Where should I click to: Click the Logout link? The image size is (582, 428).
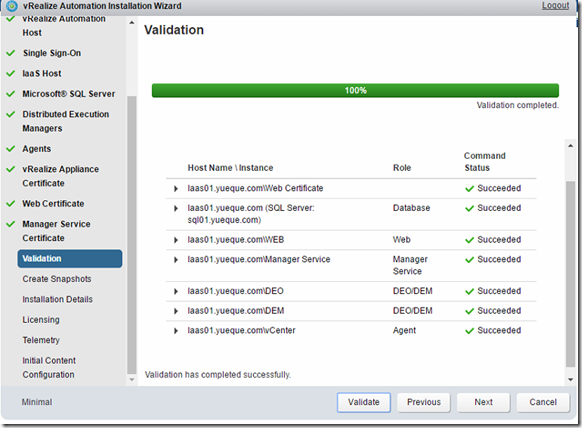(x=555, y=6)
